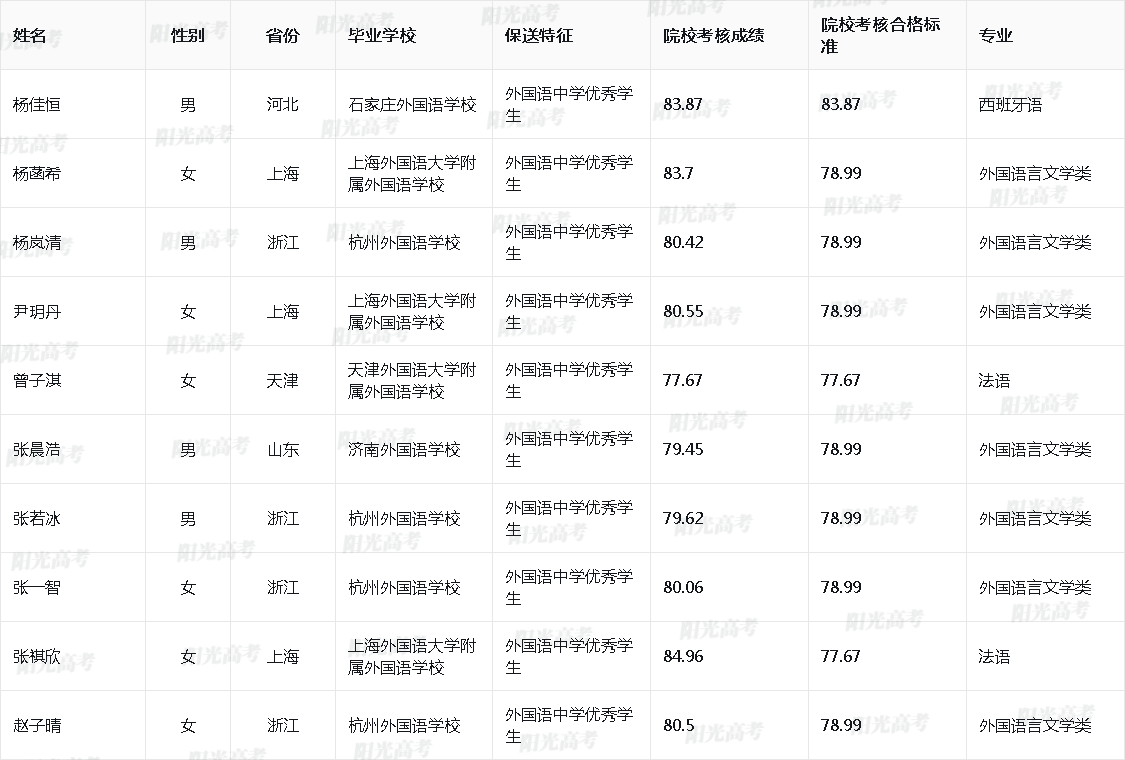Click the 石家庄外国语学校 school cell

[x=412, y=103]
